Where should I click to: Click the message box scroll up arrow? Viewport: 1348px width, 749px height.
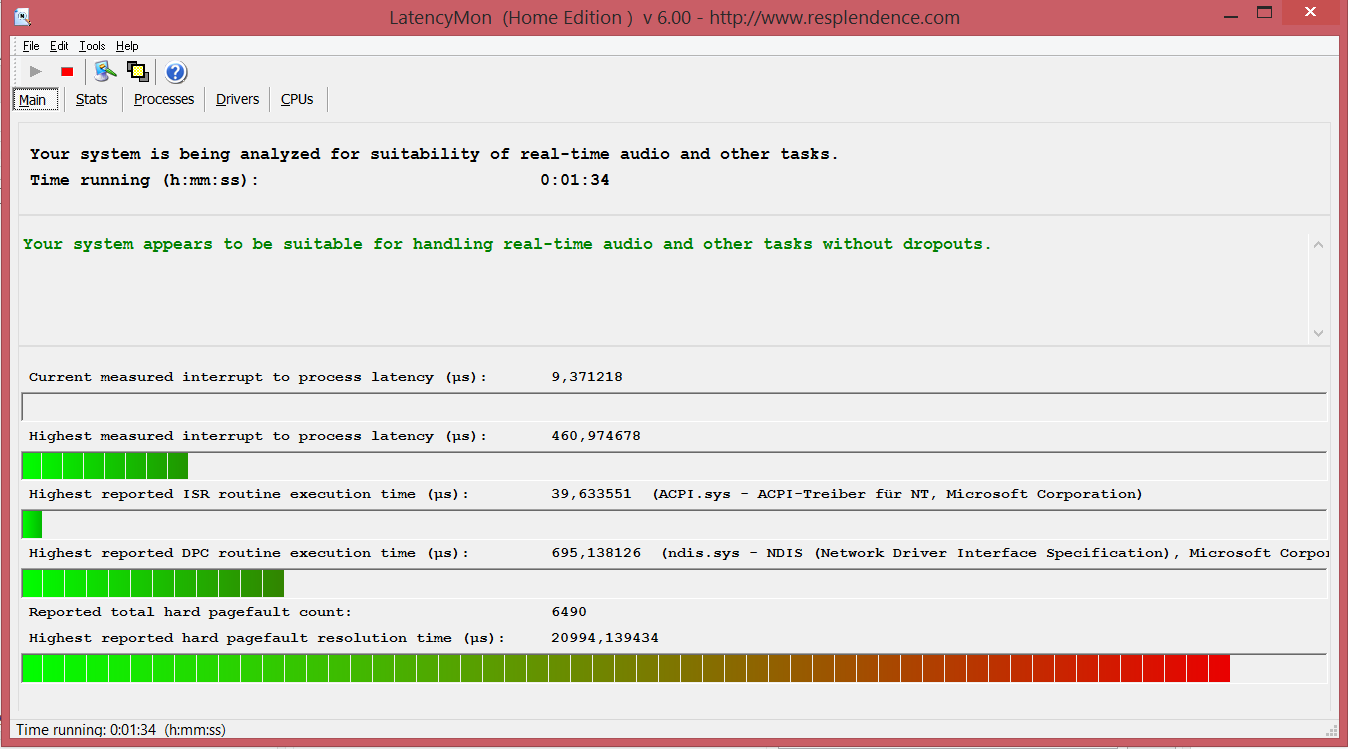(1318, 245)
